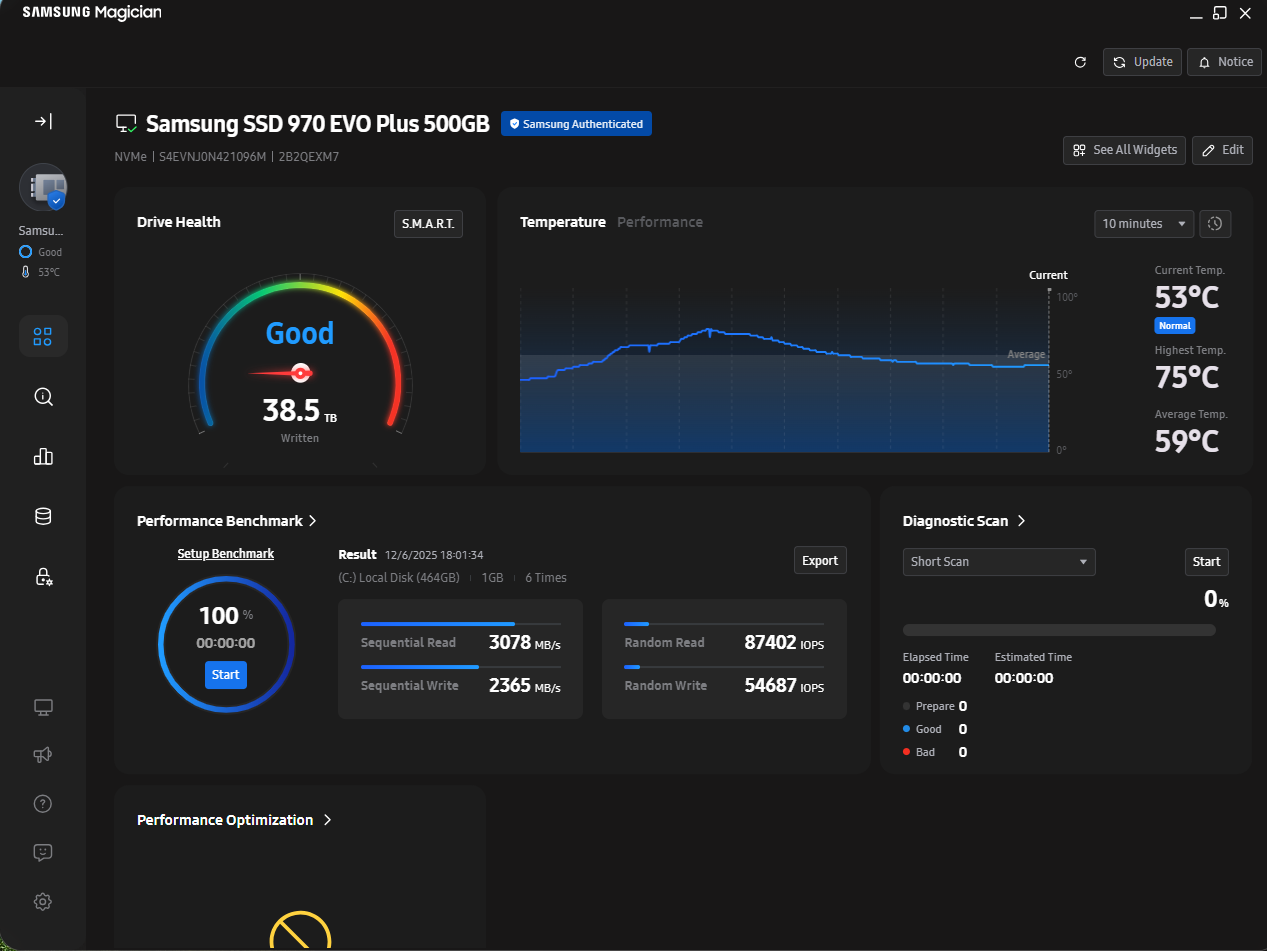Open the 10 minutes time range dropdown
Image resolution: width=1267 pixels, height=951 pixels.
point(1144,224)
